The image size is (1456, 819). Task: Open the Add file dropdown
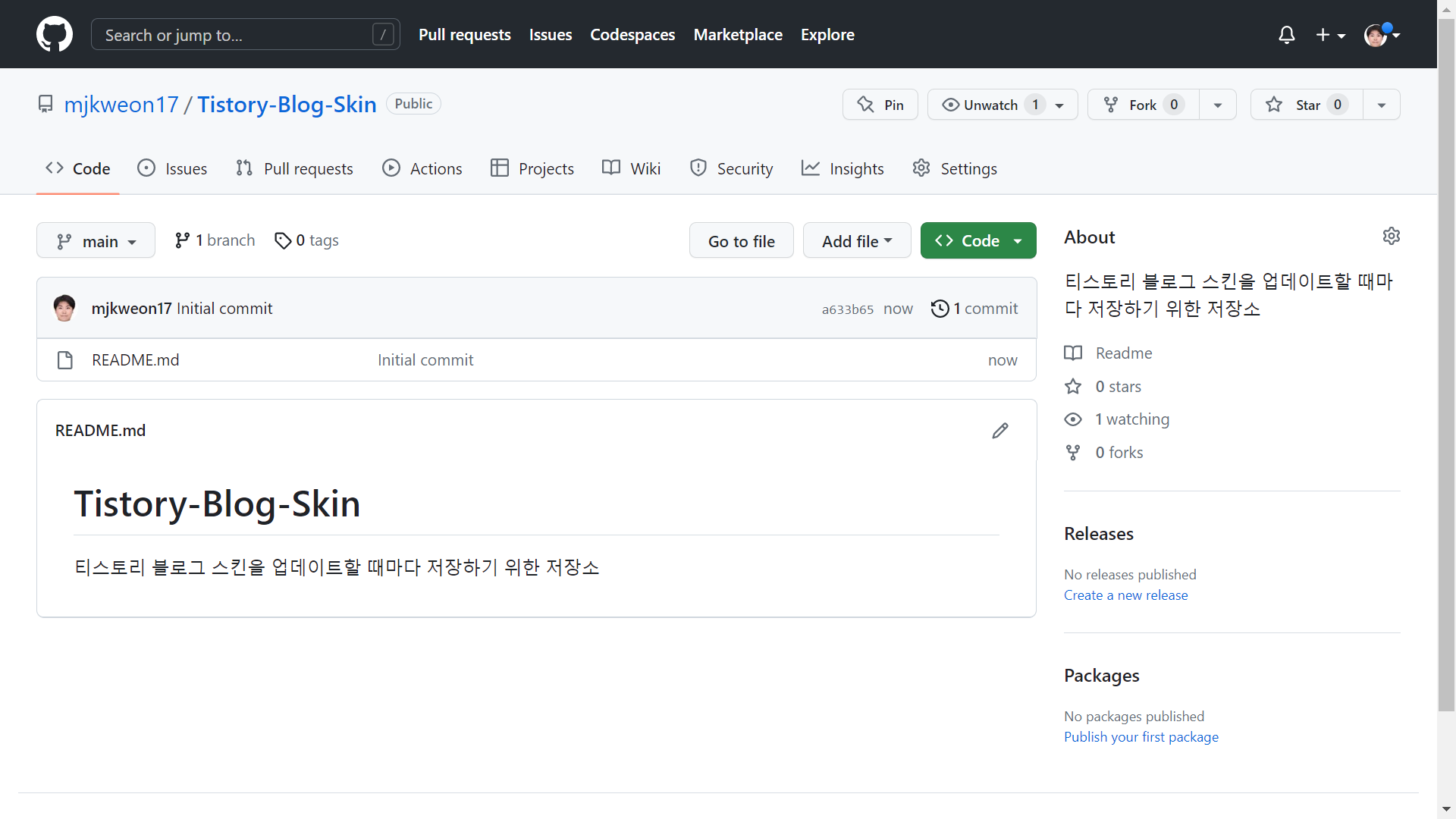(856, 241)
